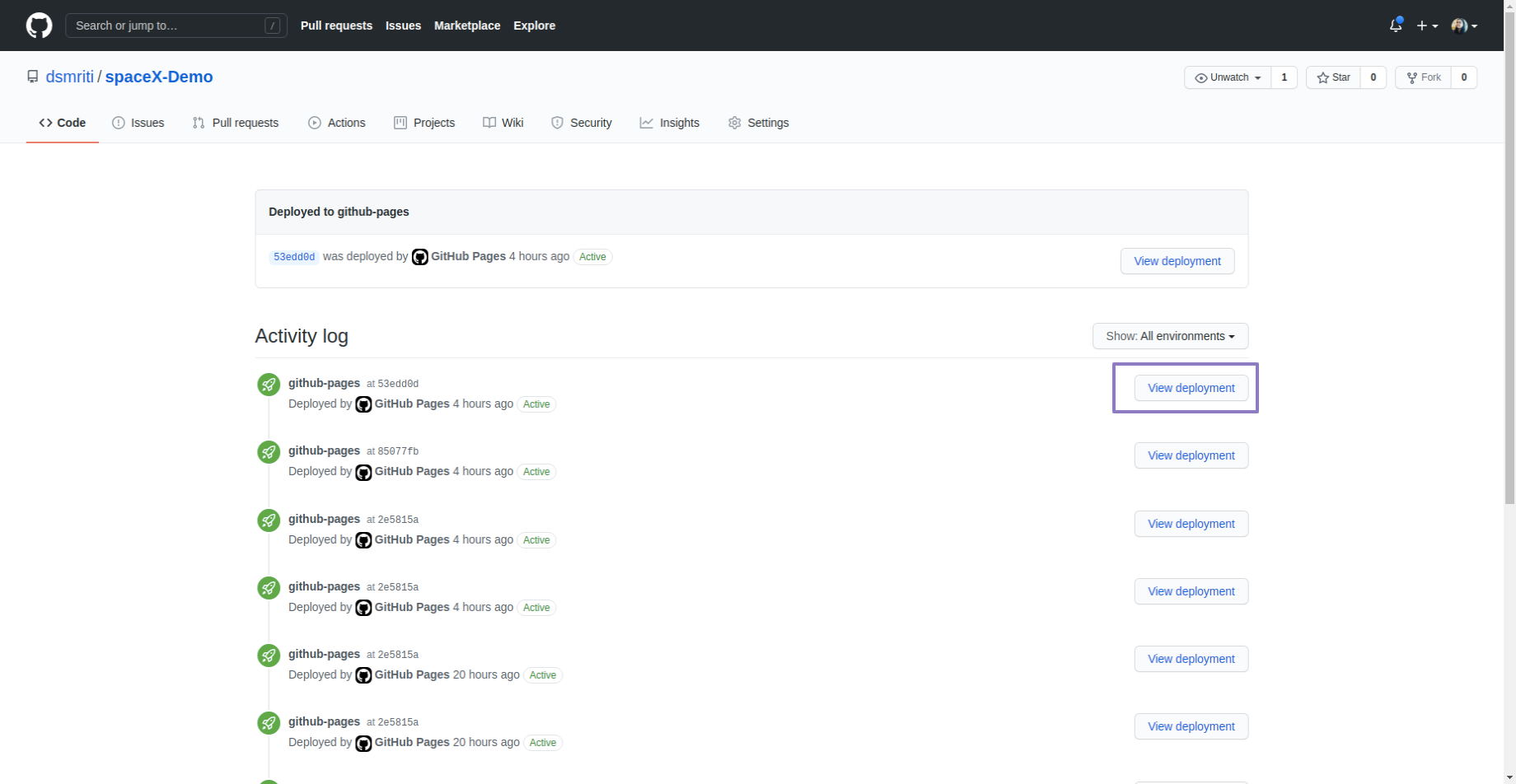This screenshot has width=1516, height=784.
Task: Click the Deployed to github-pages heading
Action: tap(339, 212)
